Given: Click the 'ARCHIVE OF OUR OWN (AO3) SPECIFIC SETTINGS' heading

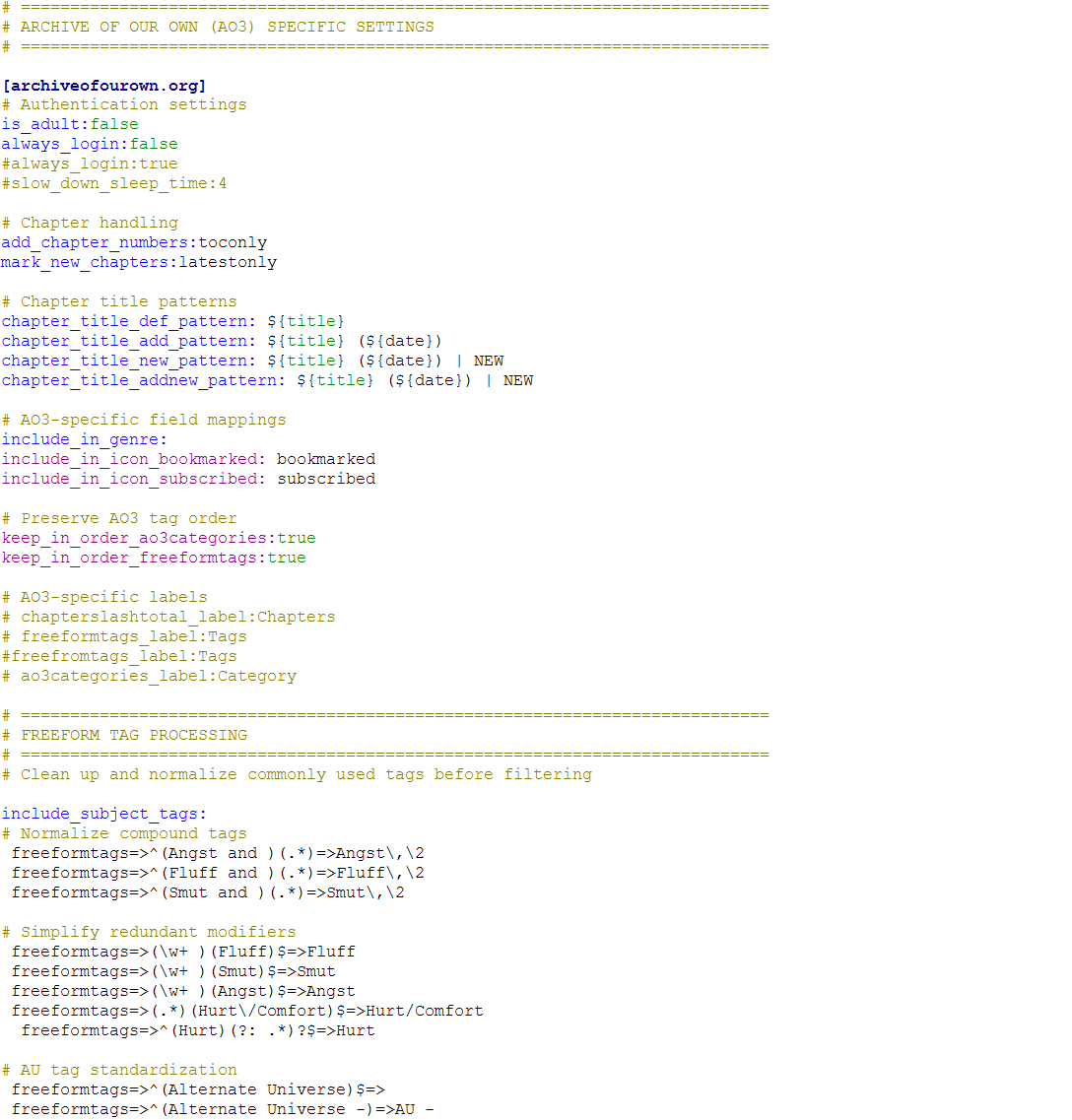Looking at the screenshot, I should (218, 28).
